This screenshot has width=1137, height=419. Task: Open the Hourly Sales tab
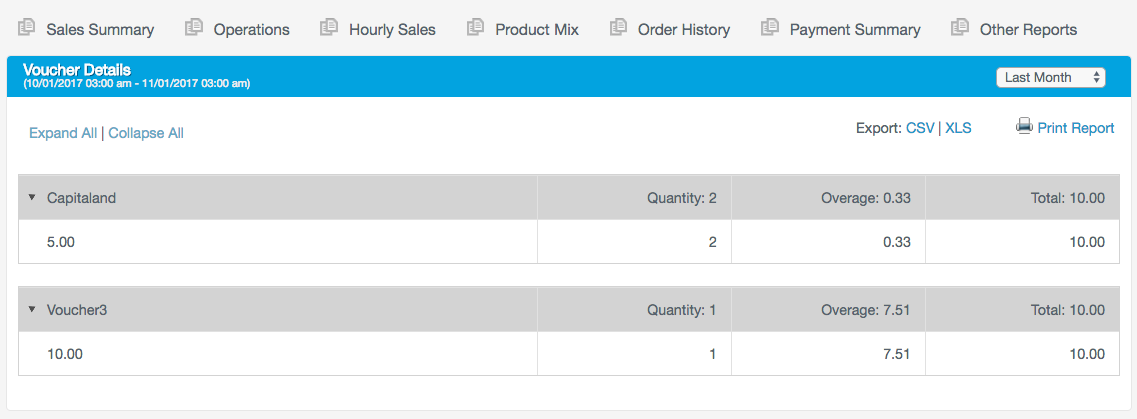click(392, 30)
